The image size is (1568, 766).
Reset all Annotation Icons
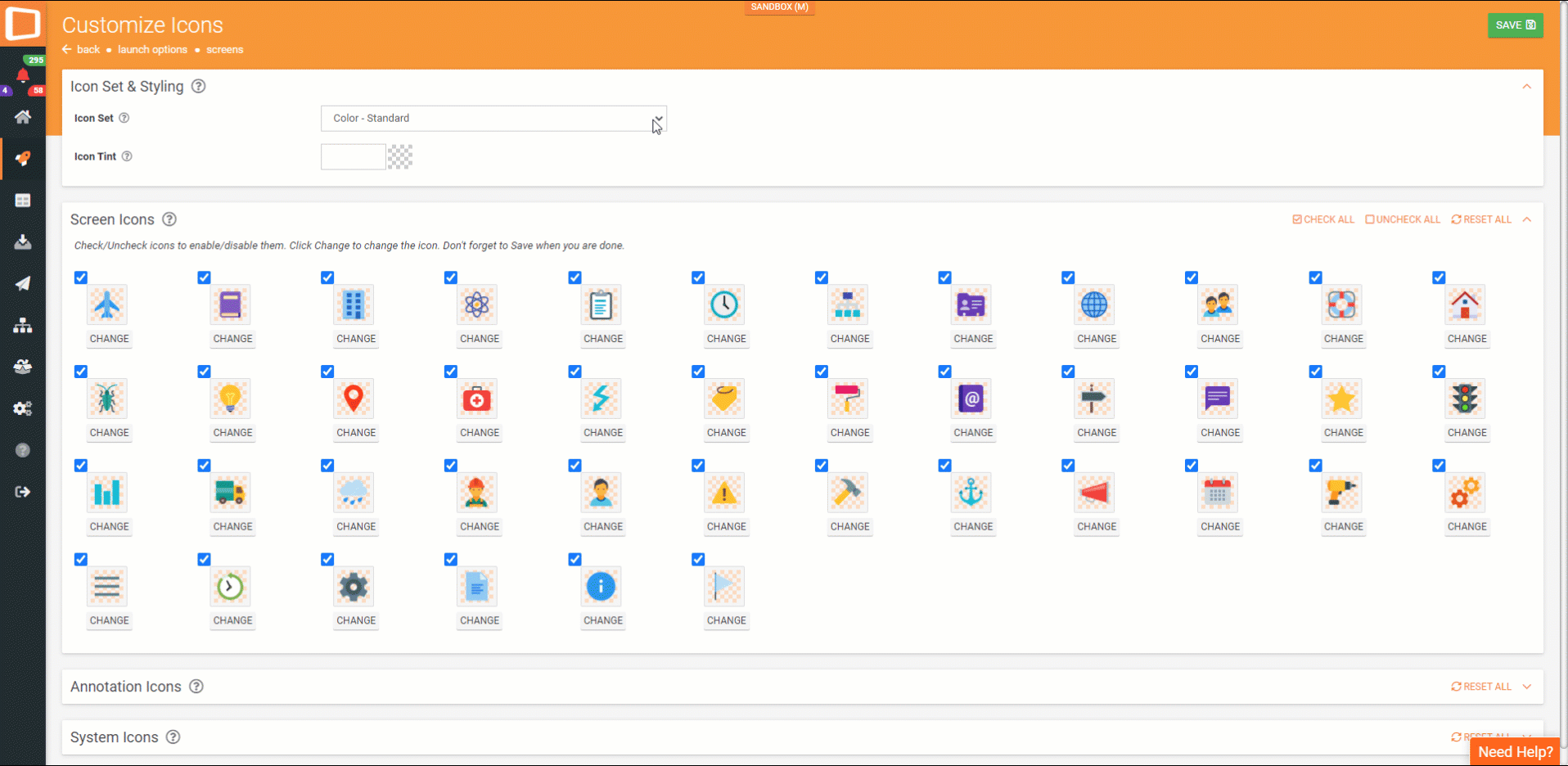pyautogui.click(x=1481, y=687)
